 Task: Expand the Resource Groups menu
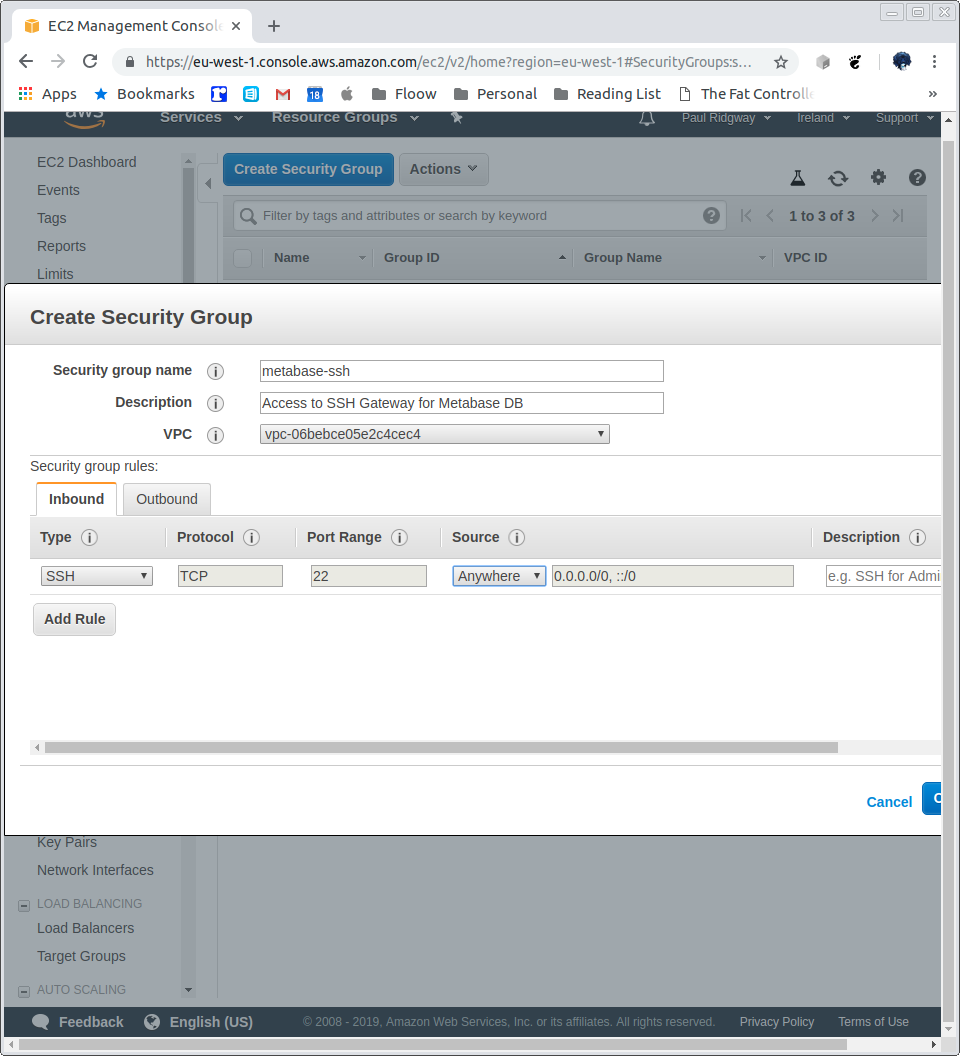coord(345,118)
